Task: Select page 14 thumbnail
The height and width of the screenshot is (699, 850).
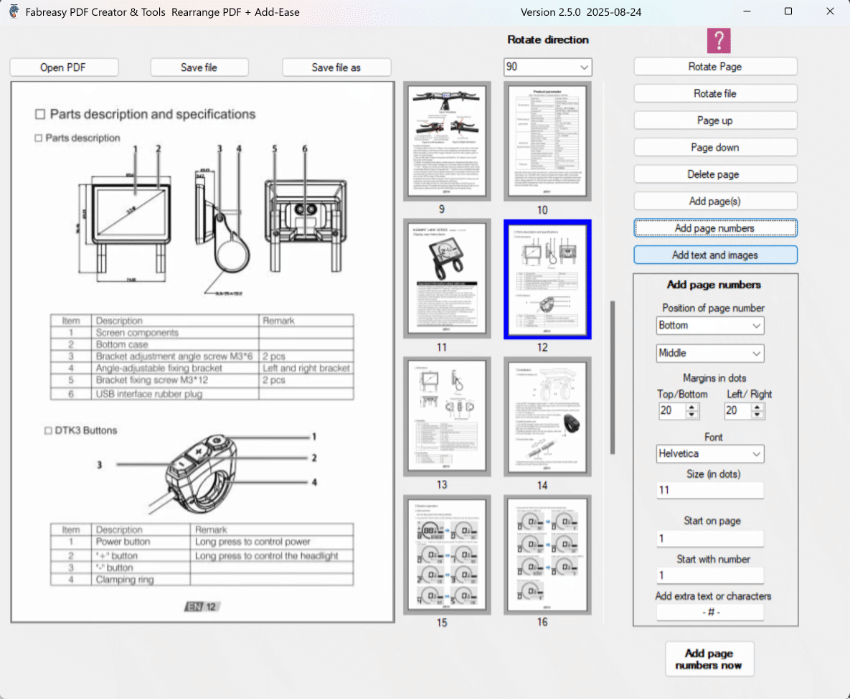Action: 542,418
